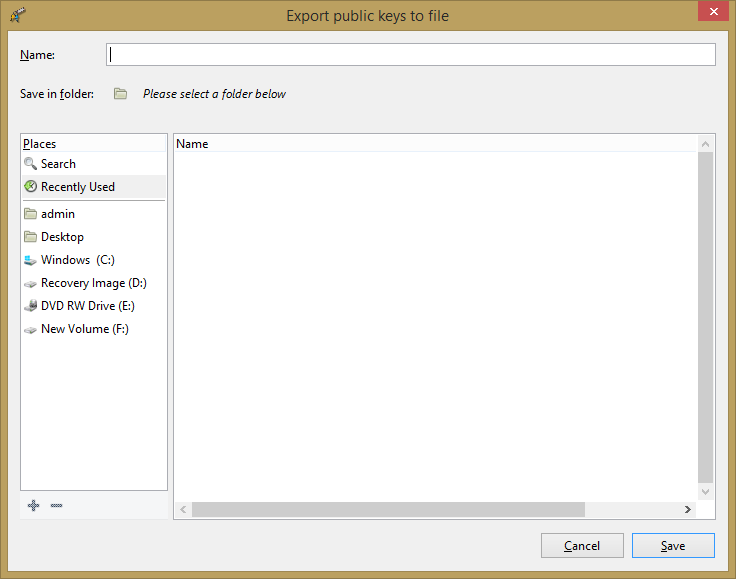Click the Recently Used clock icon
The image size is (736, 579).
[x=31, y=187]
